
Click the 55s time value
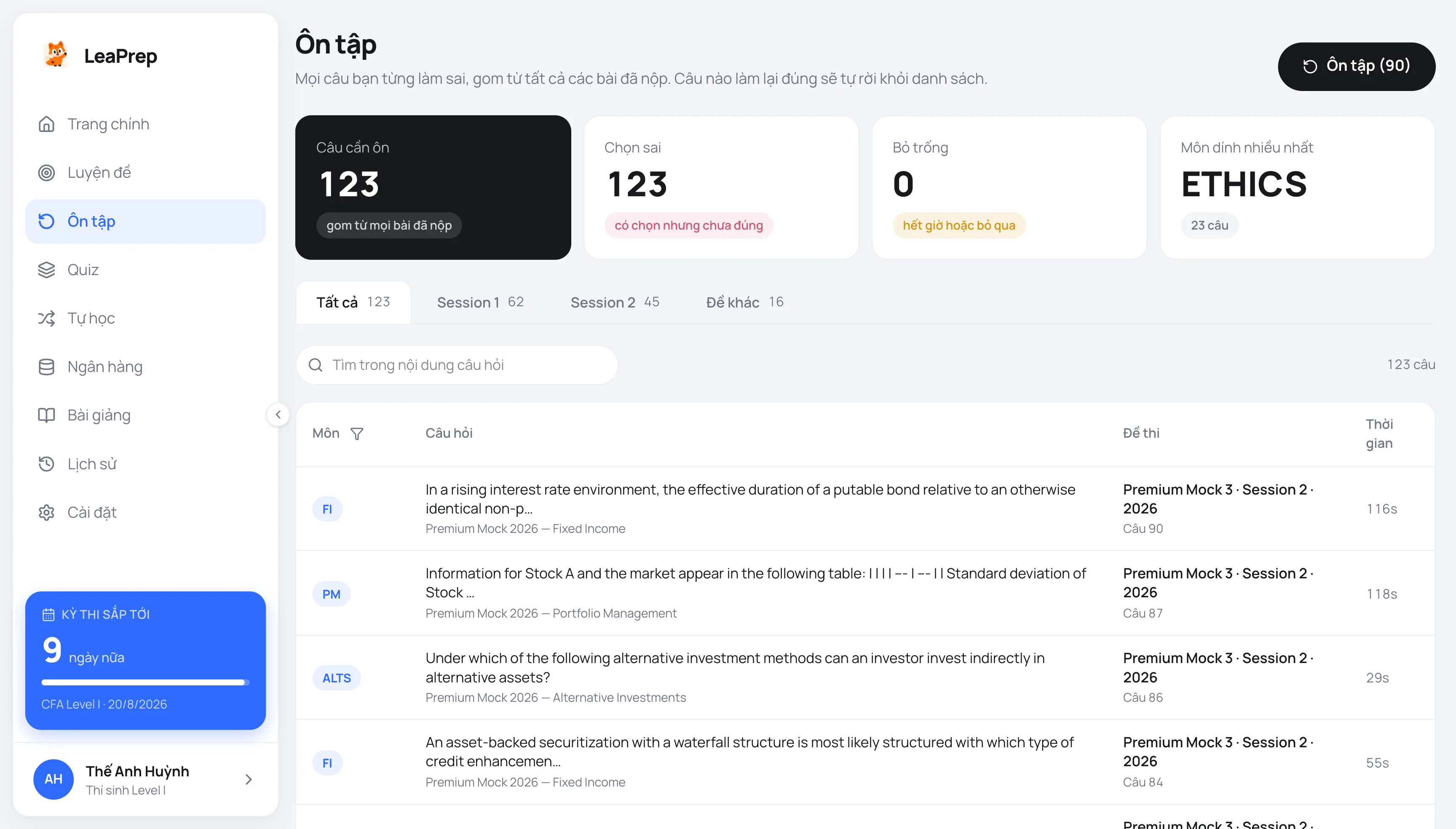coord(1377,763)
